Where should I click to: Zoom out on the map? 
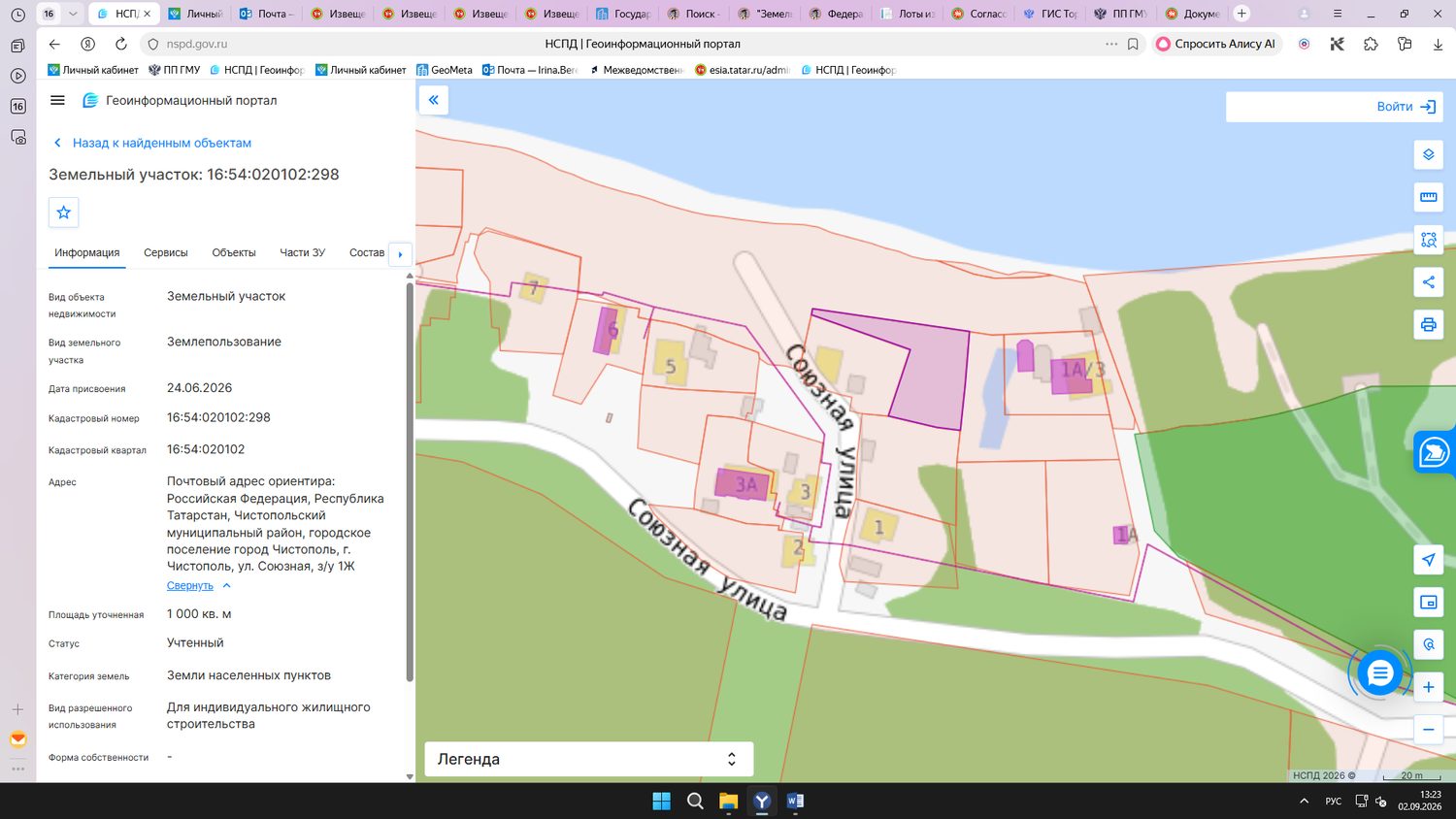[x=1428, y=730]
